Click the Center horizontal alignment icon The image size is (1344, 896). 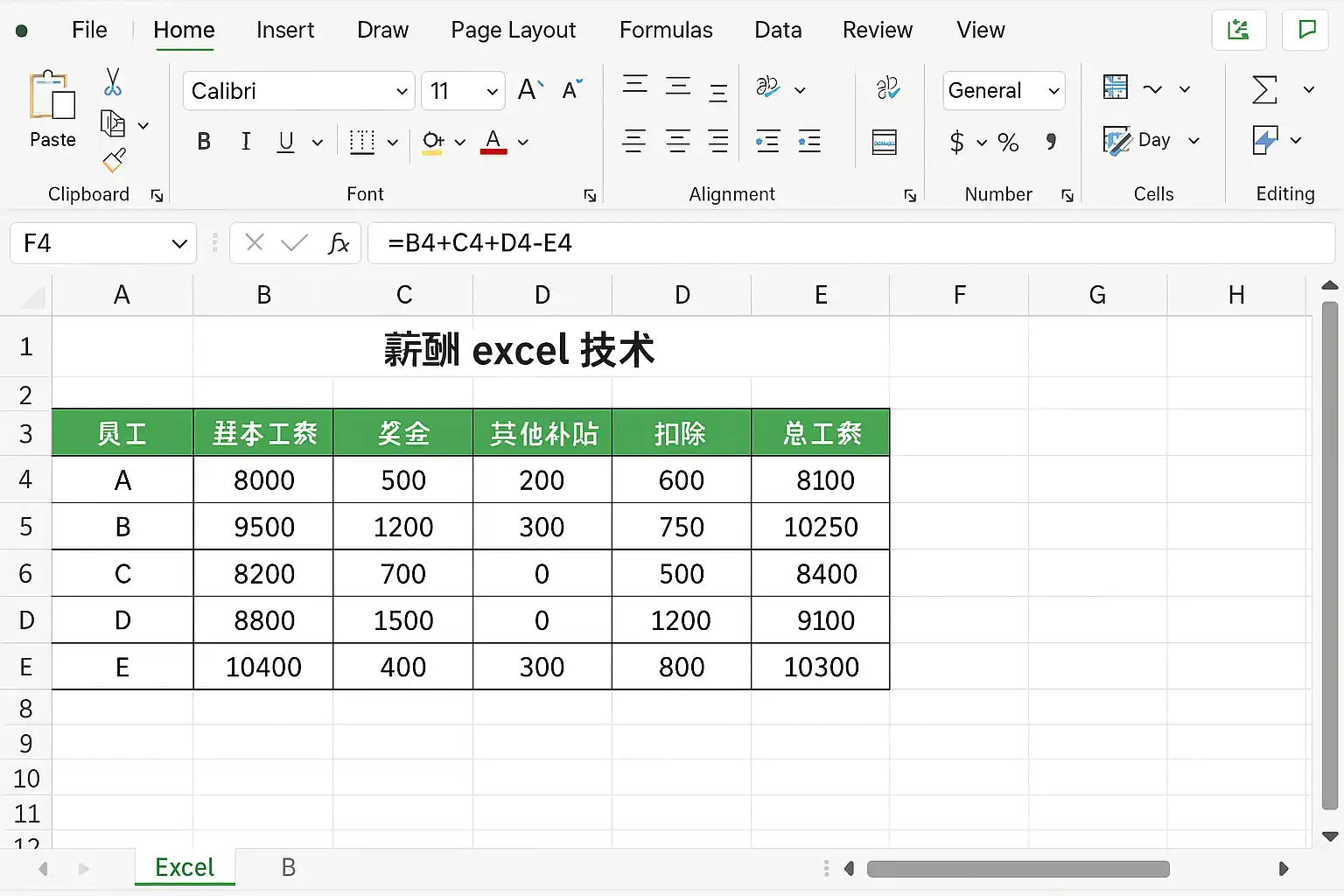point(677,141)
